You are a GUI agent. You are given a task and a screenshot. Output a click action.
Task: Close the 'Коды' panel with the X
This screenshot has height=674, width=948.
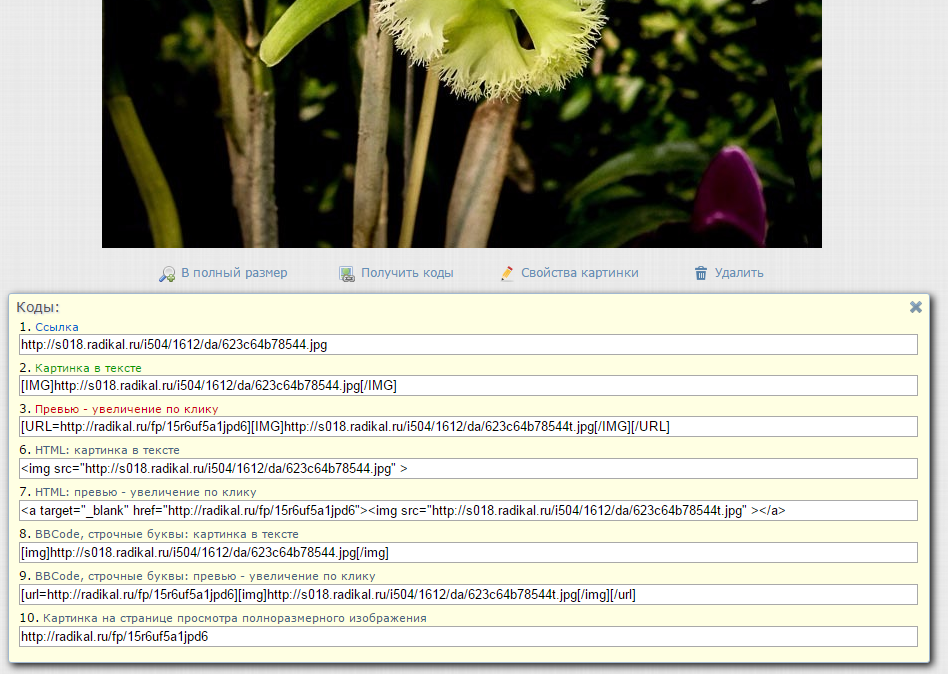click(x=915, y=307)
